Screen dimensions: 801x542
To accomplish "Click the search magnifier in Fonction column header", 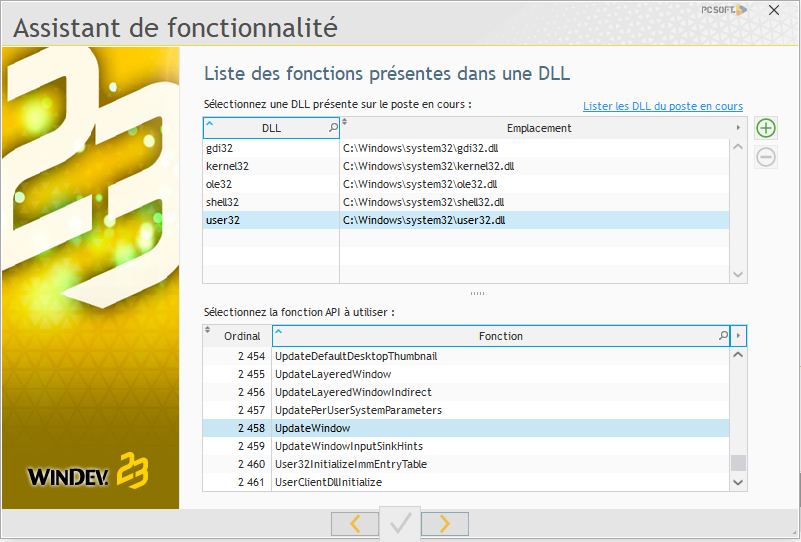I will 723,336.
